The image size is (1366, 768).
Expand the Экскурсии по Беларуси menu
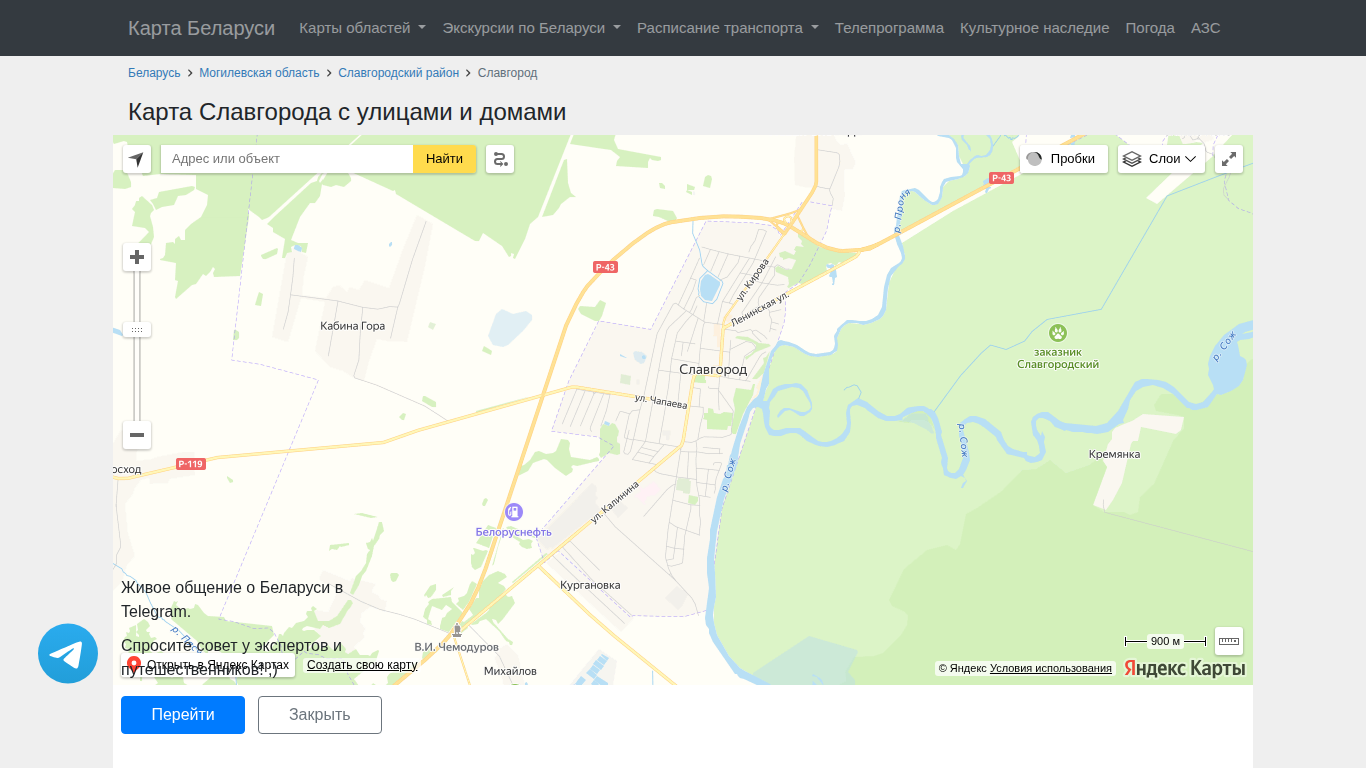point(531,28)
